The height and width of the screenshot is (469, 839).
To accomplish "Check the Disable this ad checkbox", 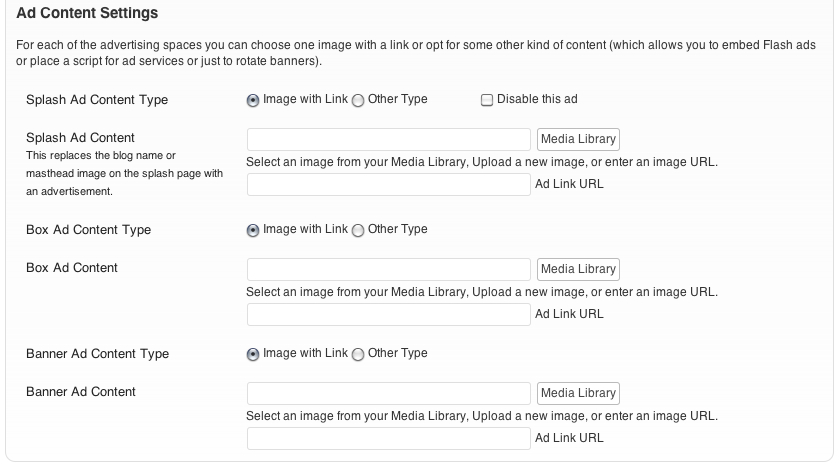I will pos(487,100).
